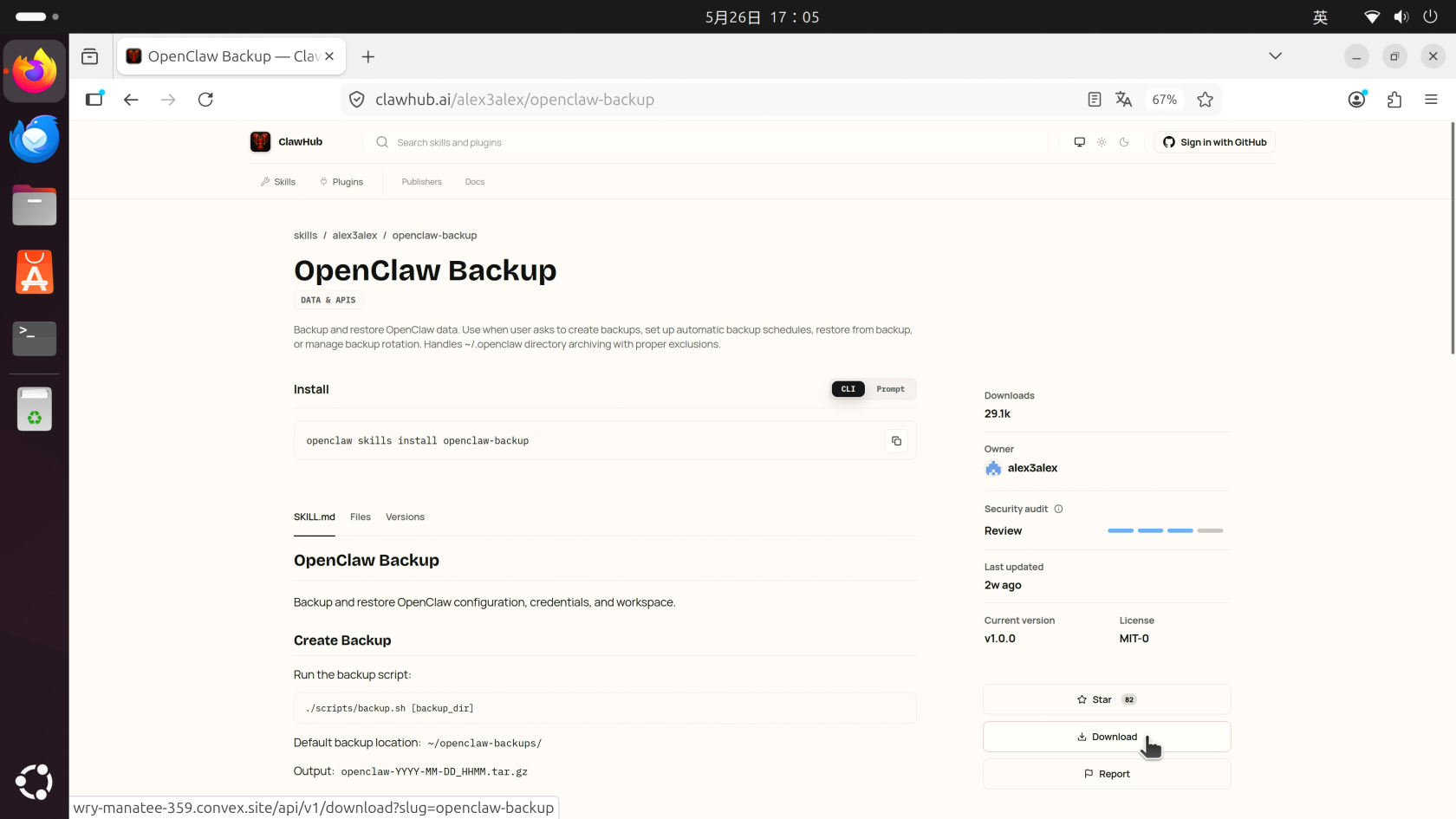This screenshot has height=819, width=1456.
Task: Click the skills breadcrumb link
Action: click(305, 236)
